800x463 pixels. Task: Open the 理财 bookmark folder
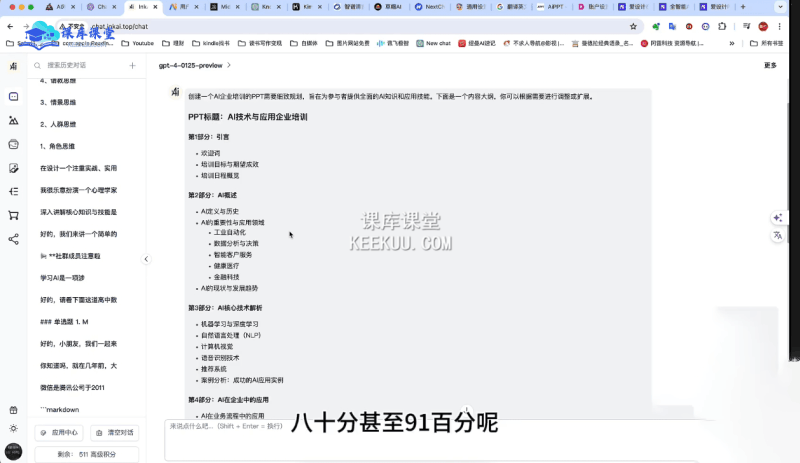coord(173,43)
